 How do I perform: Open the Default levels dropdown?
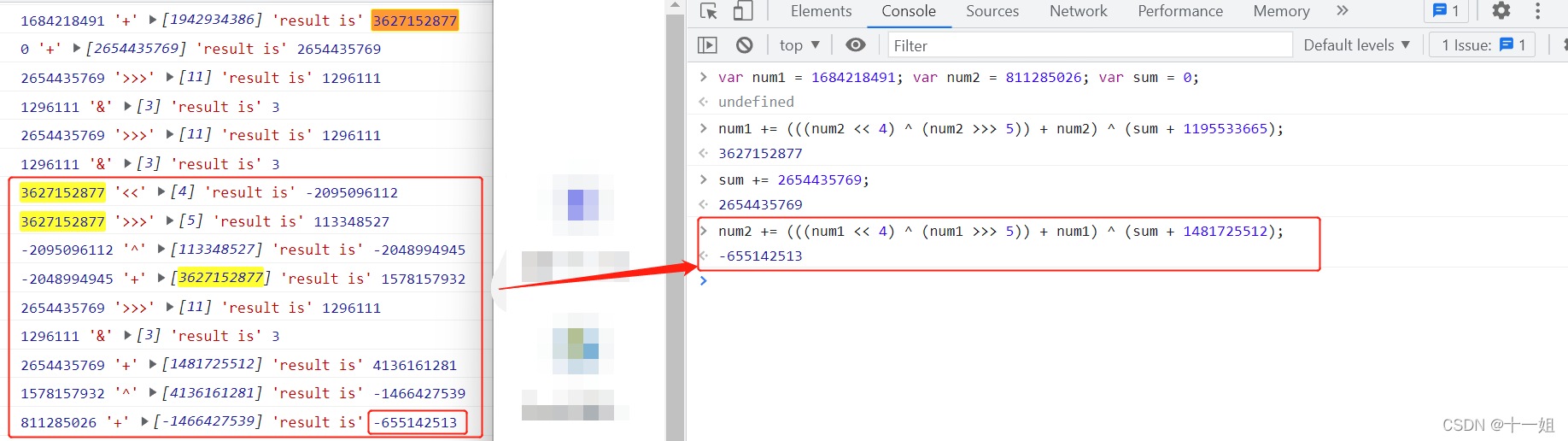pos(1356,45)
